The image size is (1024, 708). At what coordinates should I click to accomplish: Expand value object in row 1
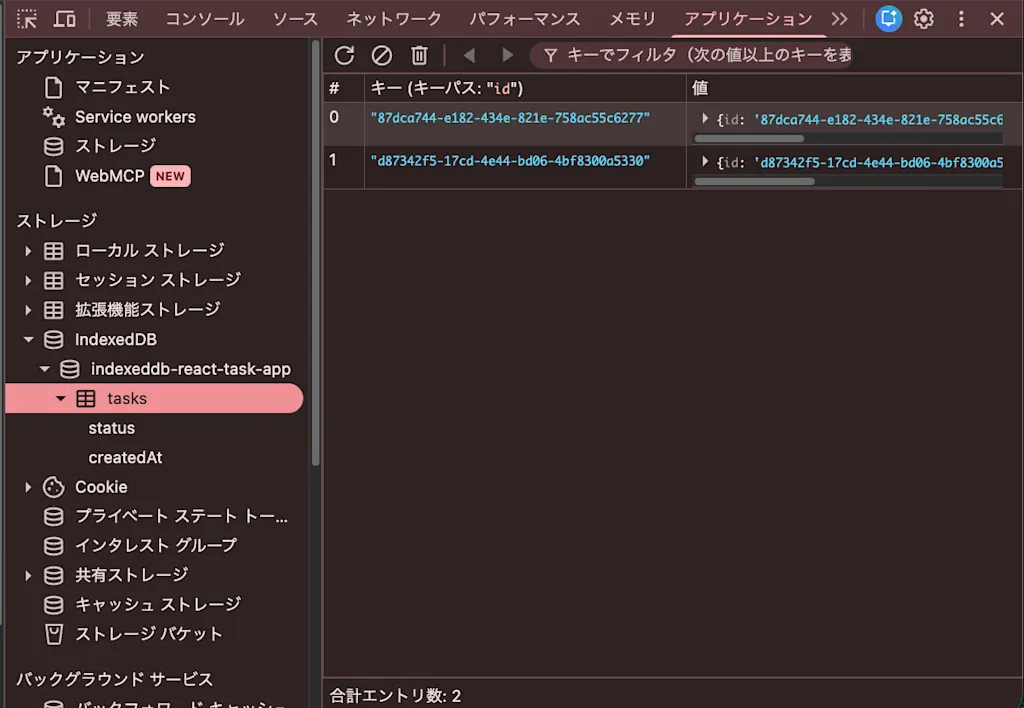point(705,161)
